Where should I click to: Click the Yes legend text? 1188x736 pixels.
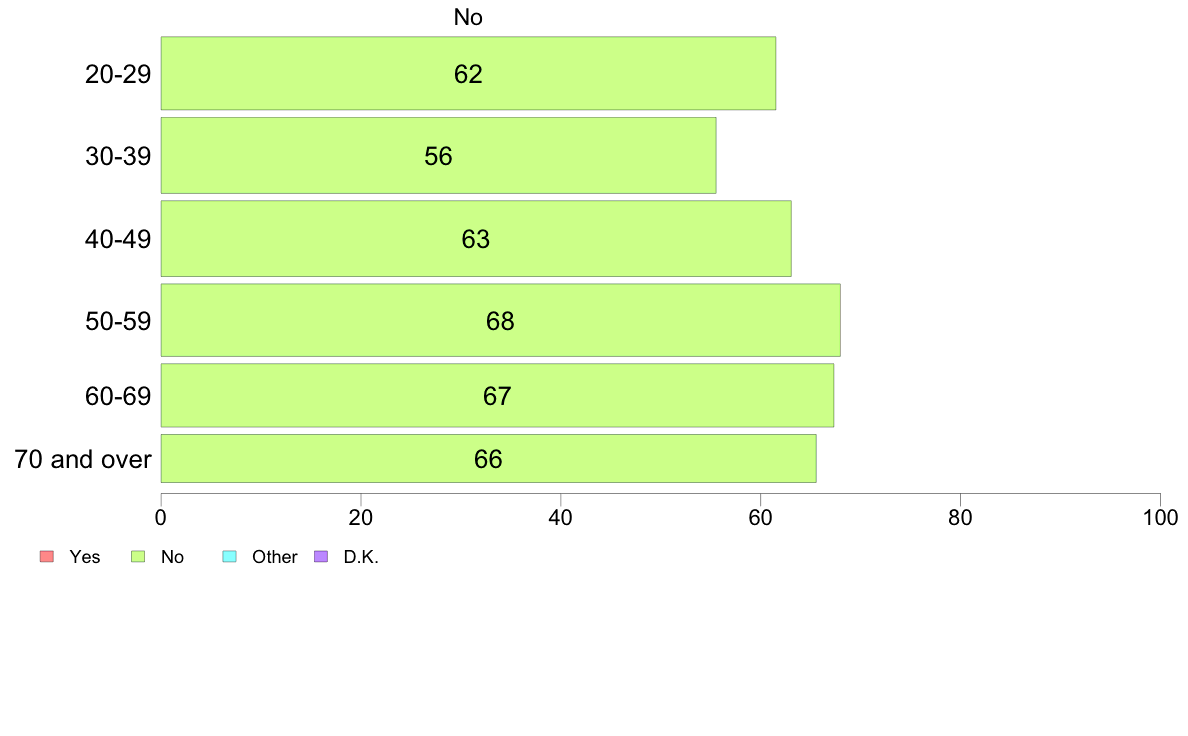click(85, 557)
